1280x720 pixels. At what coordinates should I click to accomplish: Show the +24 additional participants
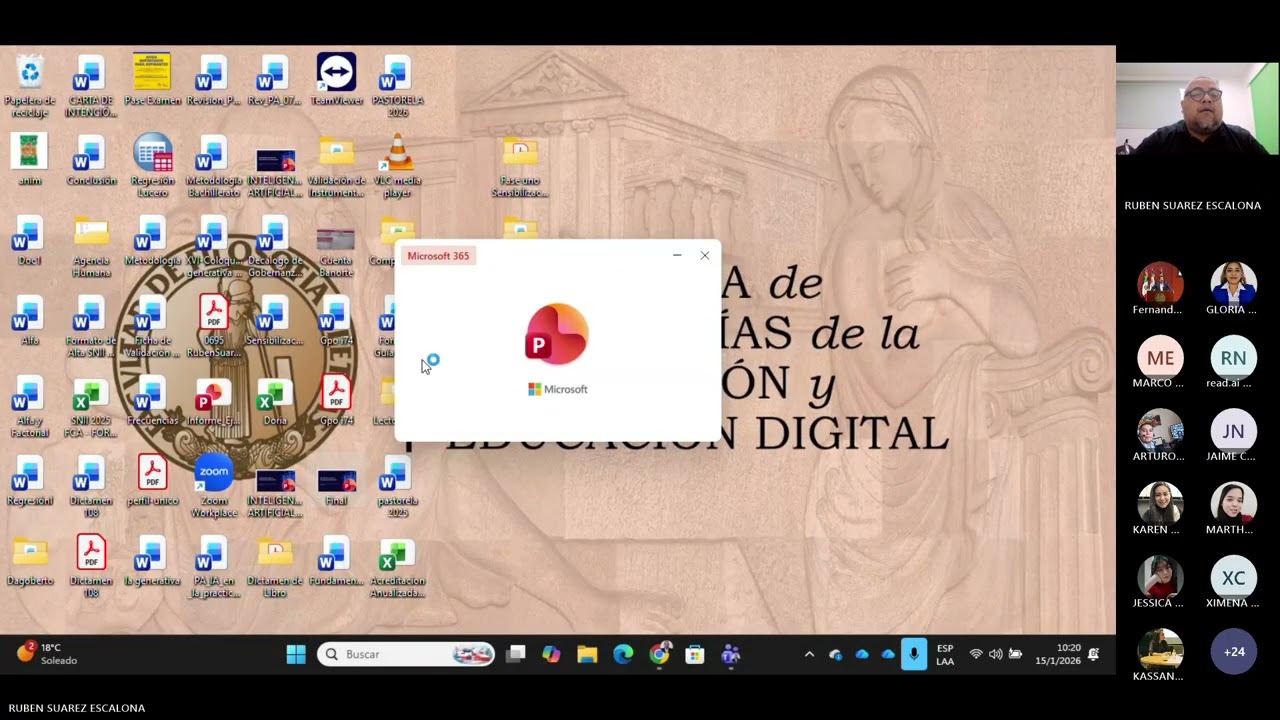click(1233, 651)
